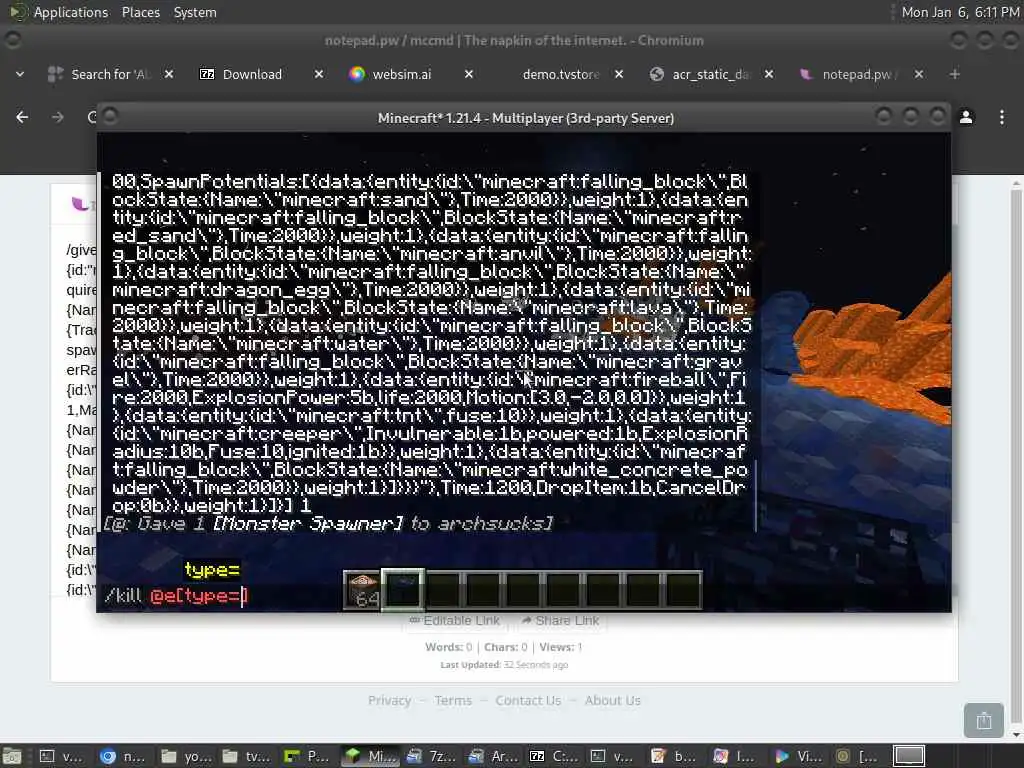Viewport: 1024px width, 768px height.
Task: Open the System menu
Action: click(x=195, y=12)
